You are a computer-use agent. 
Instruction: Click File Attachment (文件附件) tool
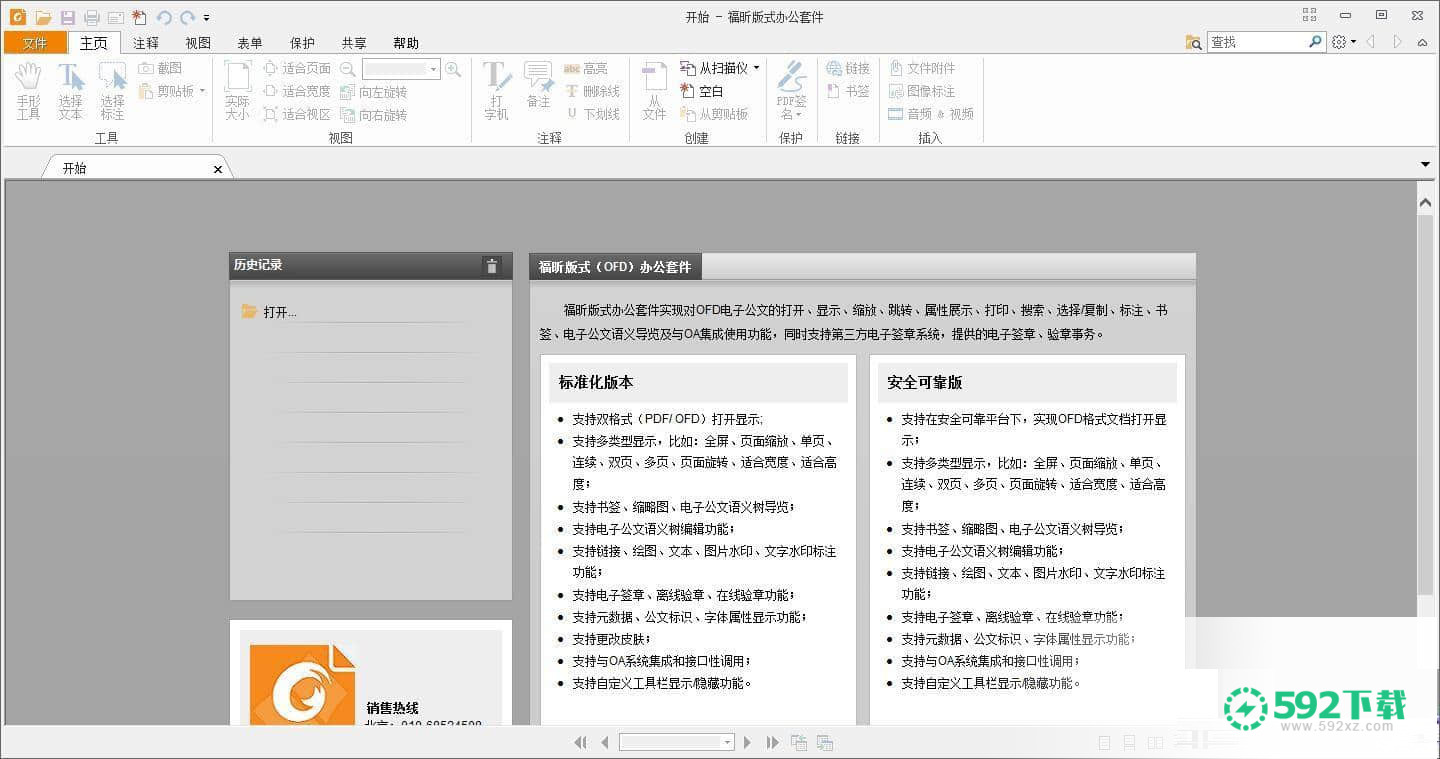[x=922, y=68]
